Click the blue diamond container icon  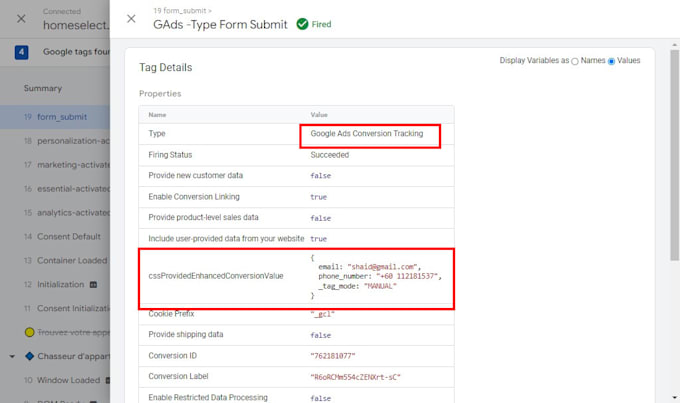pos(29,356)
